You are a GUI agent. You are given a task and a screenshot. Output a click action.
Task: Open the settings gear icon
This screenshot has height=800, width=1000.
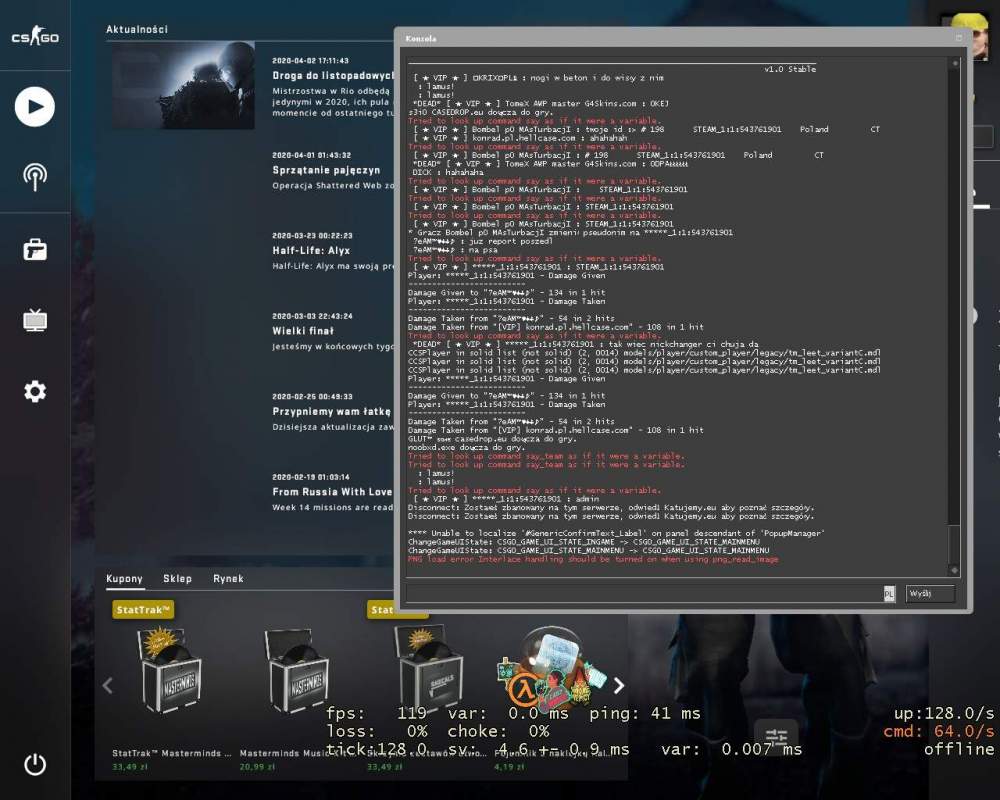click(35, 391)
